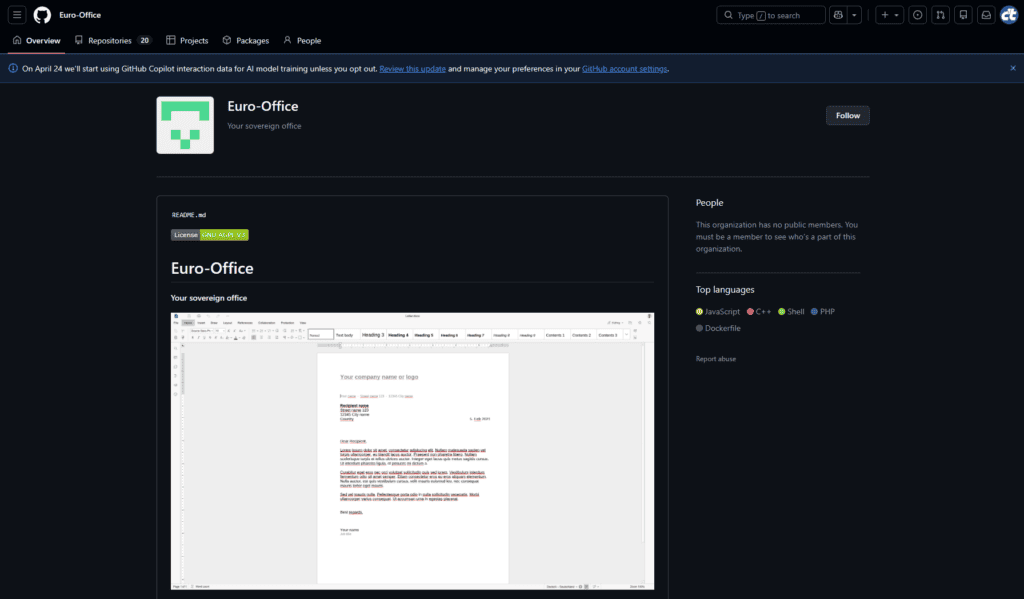Click the document editor screenshot in README
Image resolution: width=1024 pixels, height=599 pixels.
coord(412,450)
